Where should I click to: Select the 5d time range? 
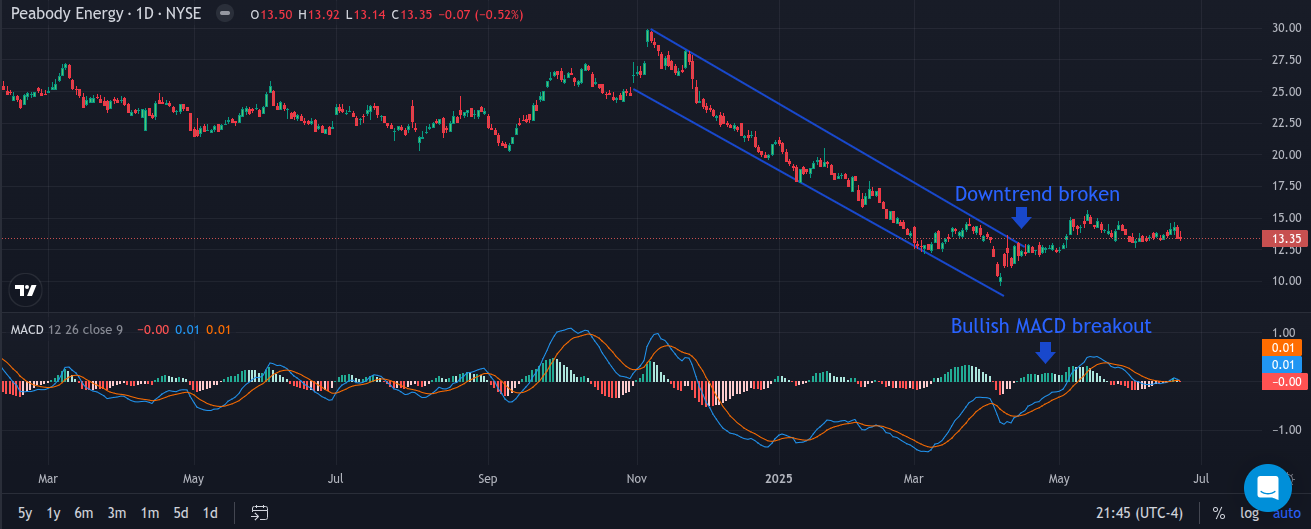(181, 513)
